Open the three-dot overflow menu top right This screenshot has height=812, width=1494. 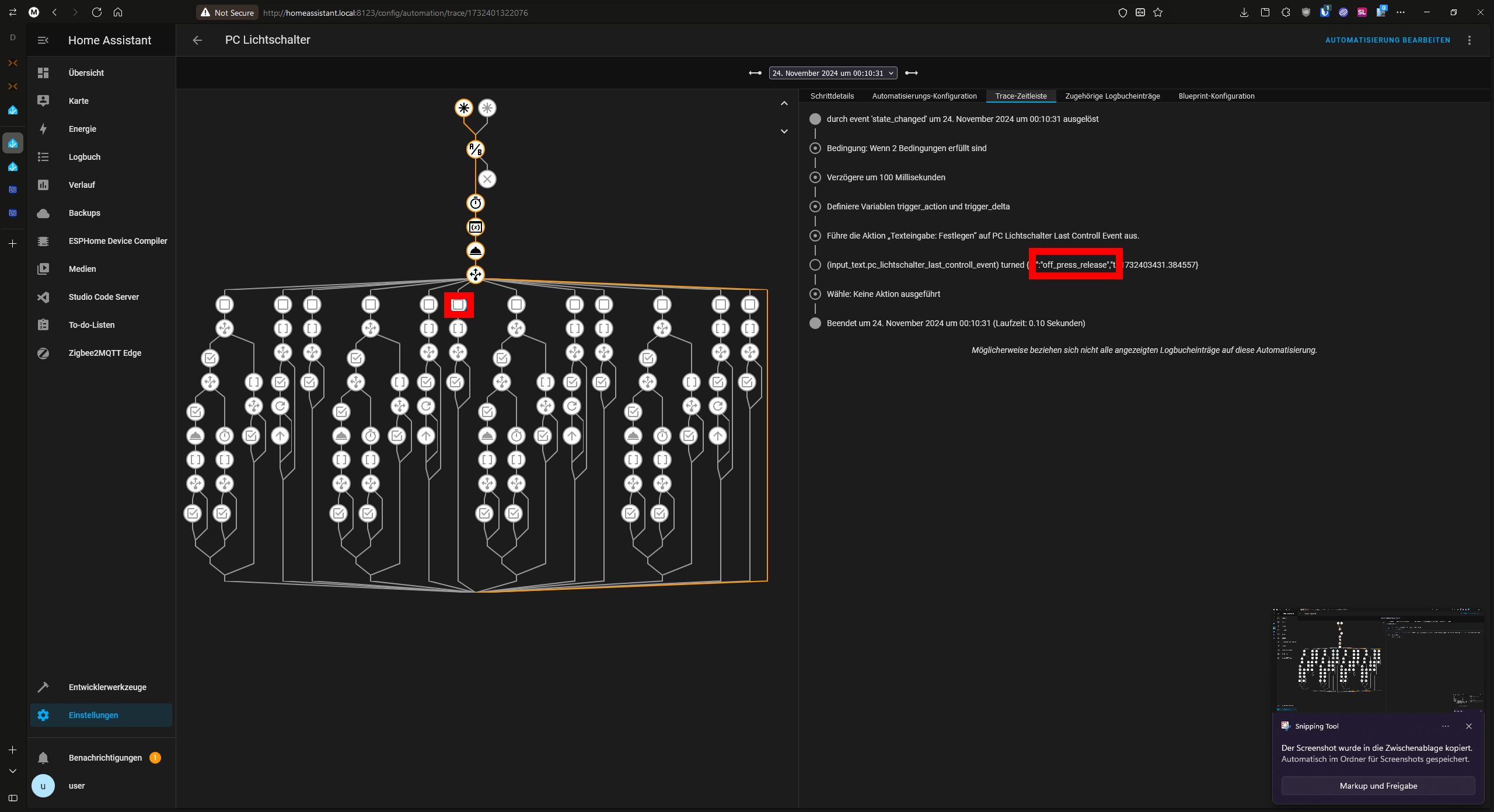pyautogui.click(x=1469, y=40)
